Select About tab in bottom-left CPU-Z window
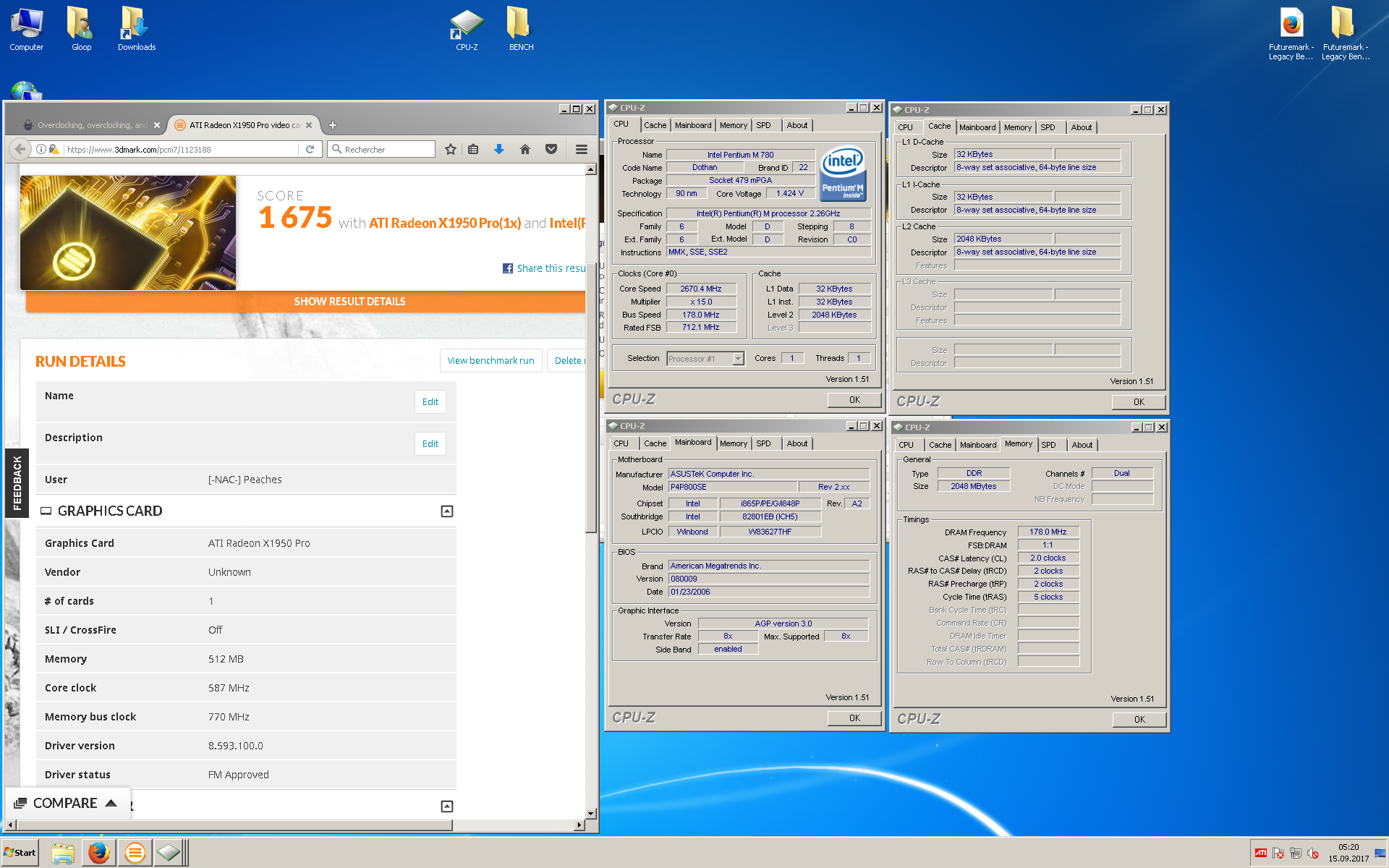Image resolution: width=1389 pixels, height=868 pixels. click(797, 443)
